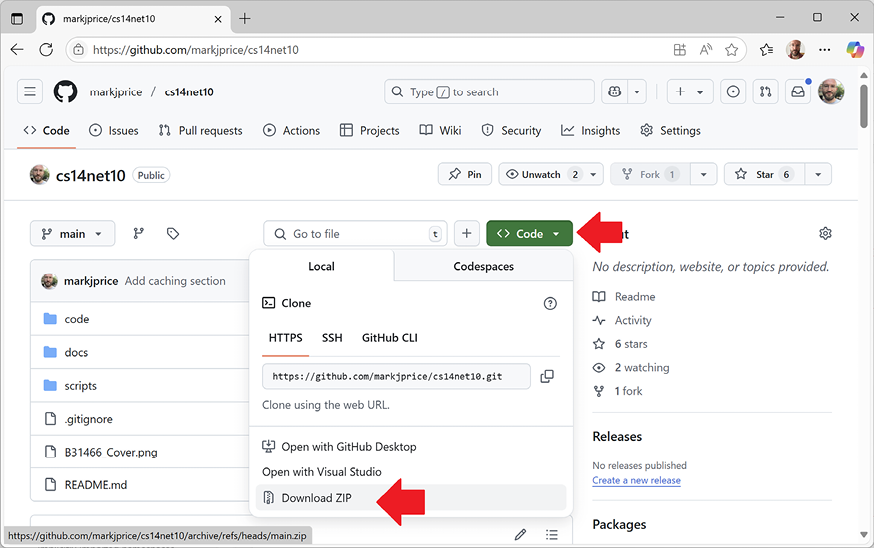Open the Issues shortcut icon in header
The height and width of the screenshot is (548, 874).
(x=733, y=91)
